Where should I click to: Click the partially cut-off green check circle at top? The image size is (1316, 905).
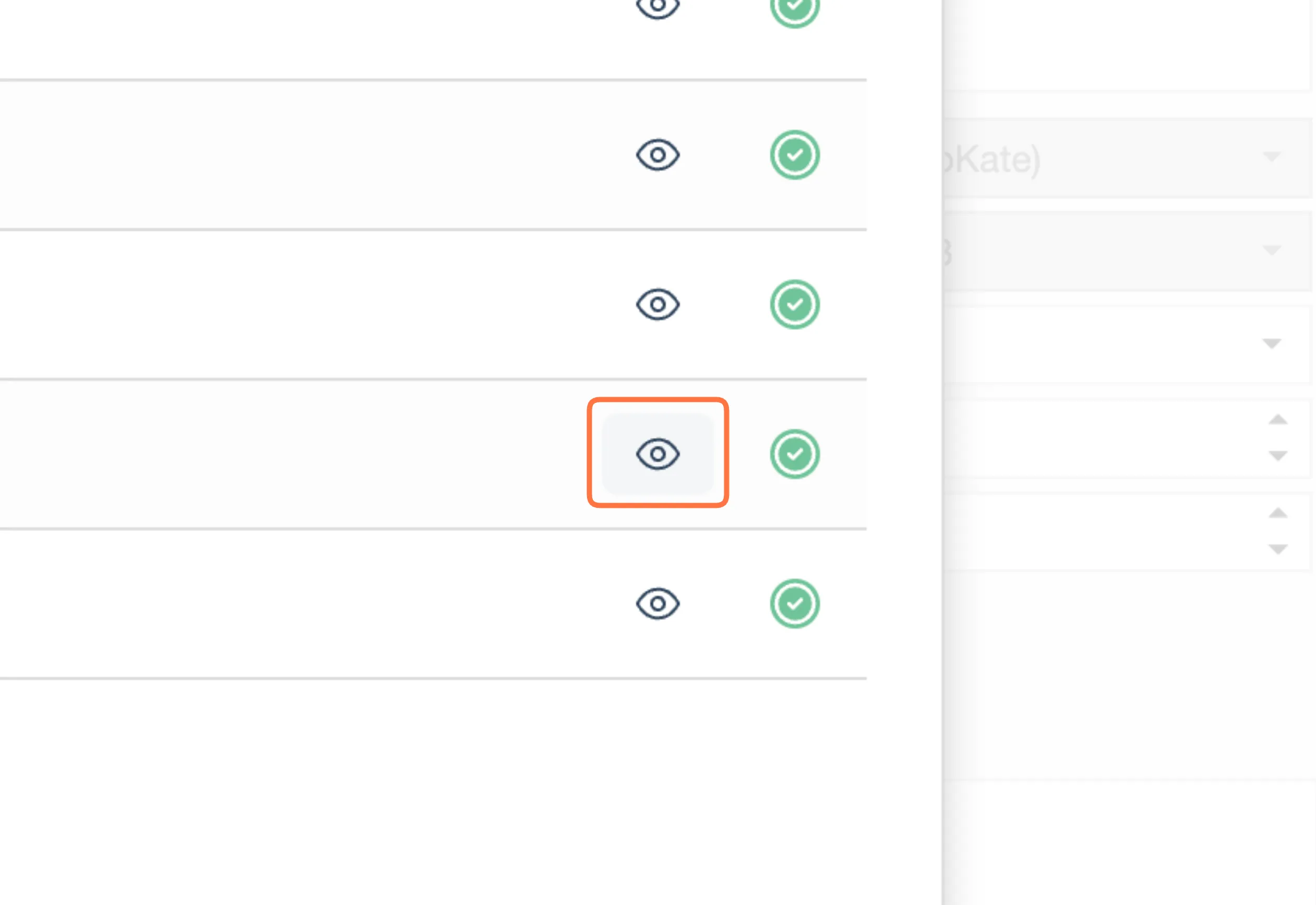coord(795,9)
